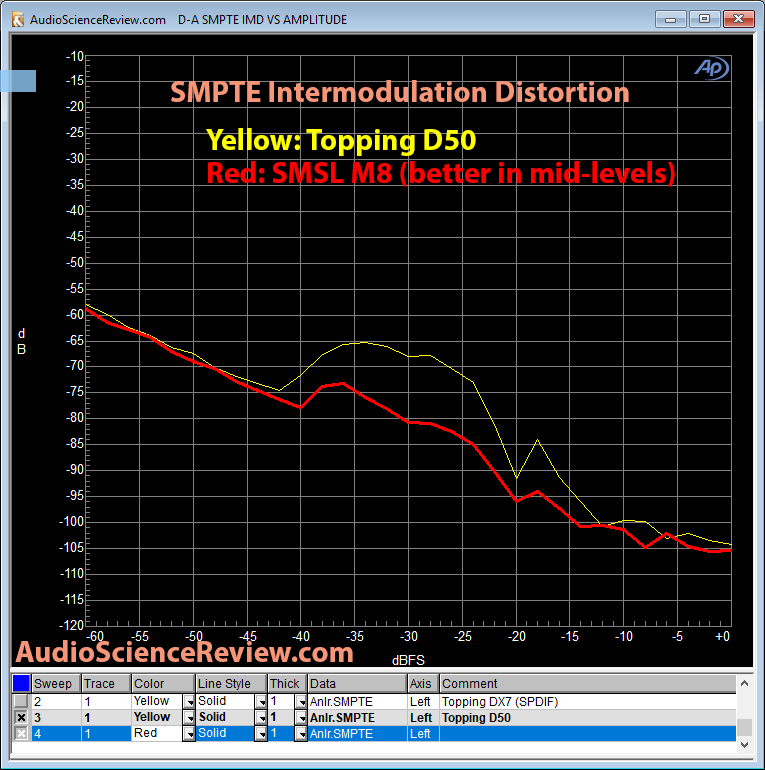
Task: Open the Color dropdown for Sweep 4
Action: click(189, 734)
